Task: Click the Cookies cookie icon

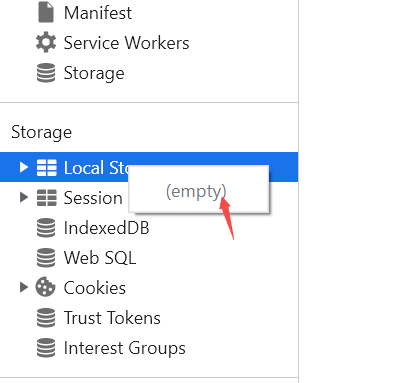Action: click(x=46, y=287)
